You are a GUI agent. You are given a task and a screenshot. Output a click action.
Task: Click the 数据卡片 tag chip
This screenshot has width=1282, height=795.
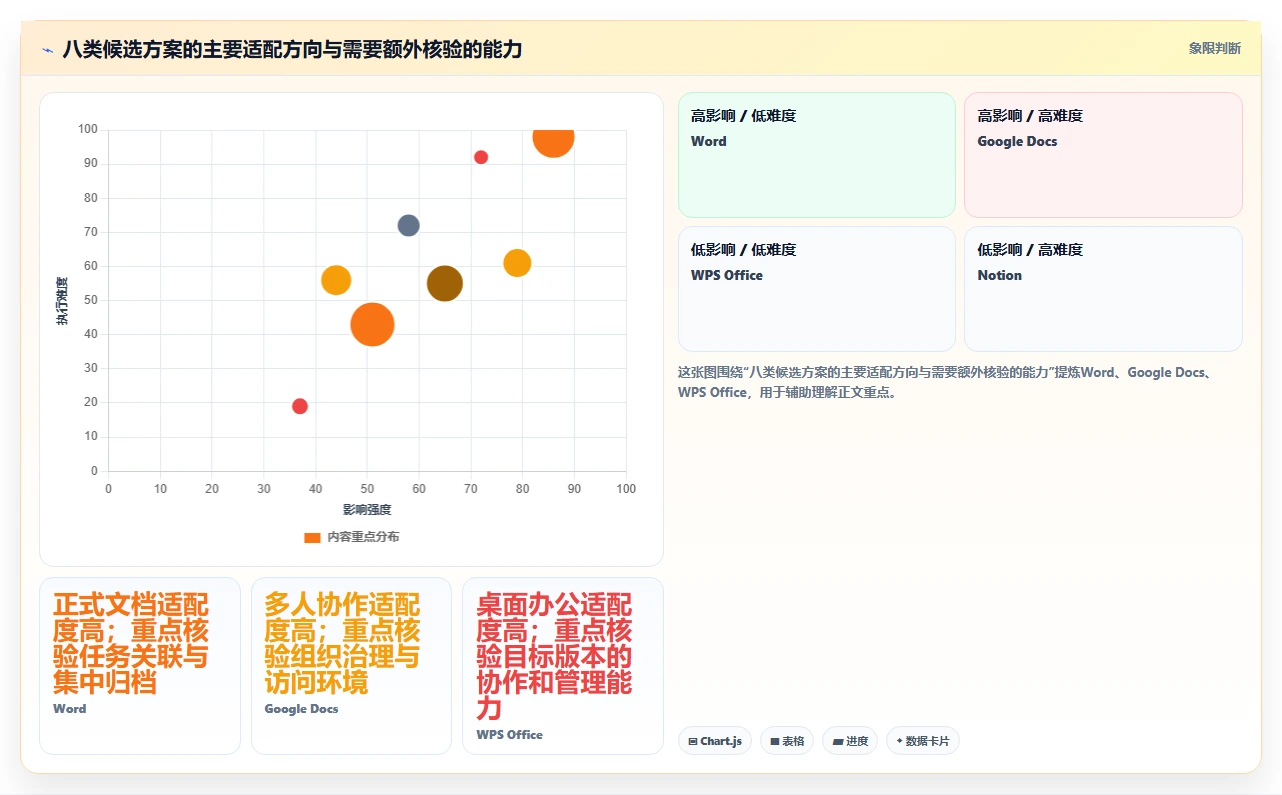point(923,741)
